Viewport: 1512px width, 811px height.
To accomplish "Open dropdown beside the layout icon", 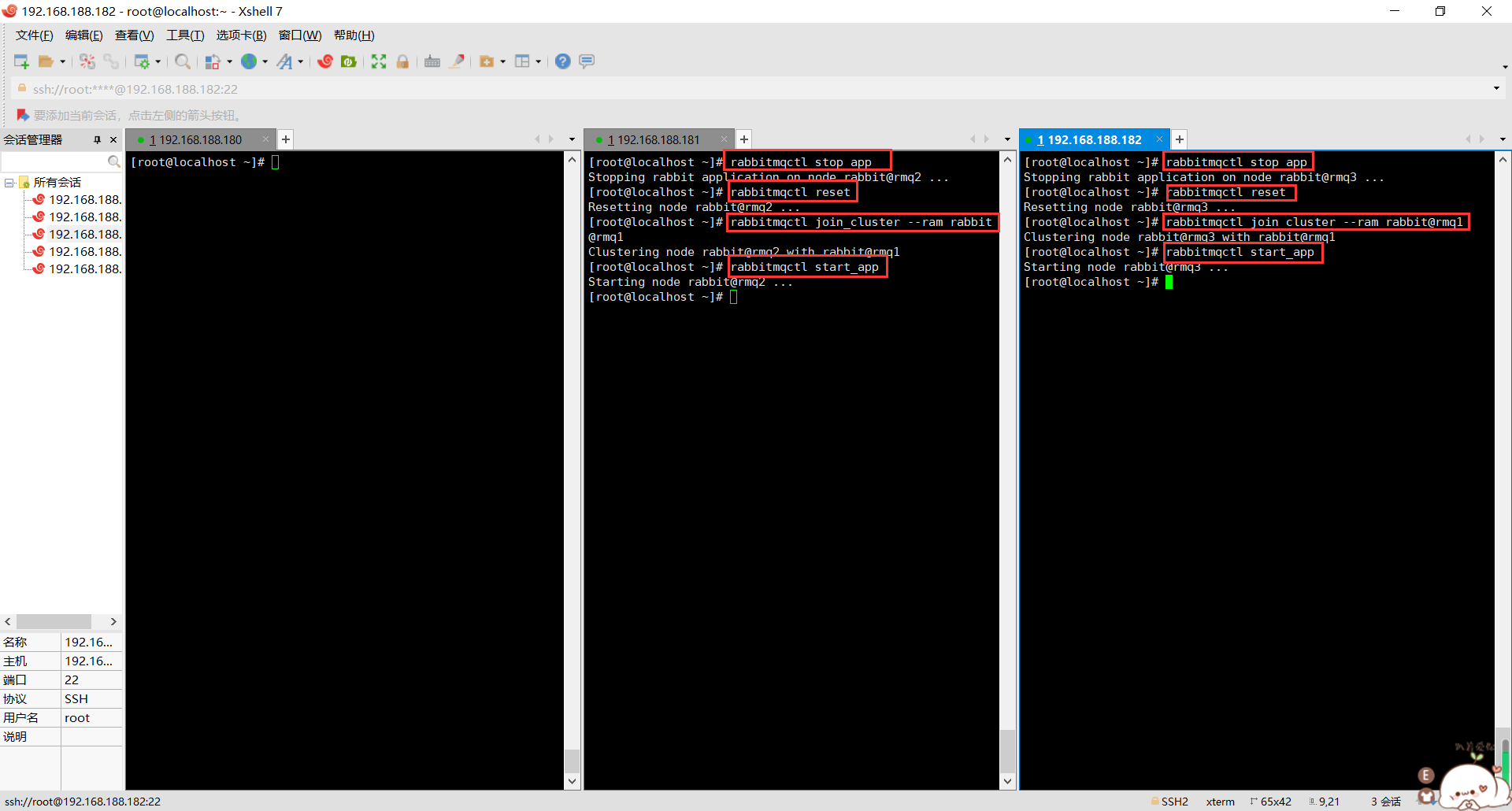I will click(x=538, y=62).
